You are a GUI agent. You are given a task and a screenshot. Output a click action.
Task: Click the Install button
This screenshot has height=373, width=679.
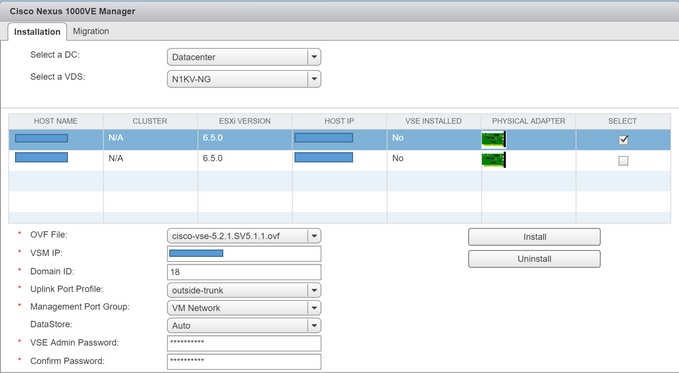click(534, 237)
